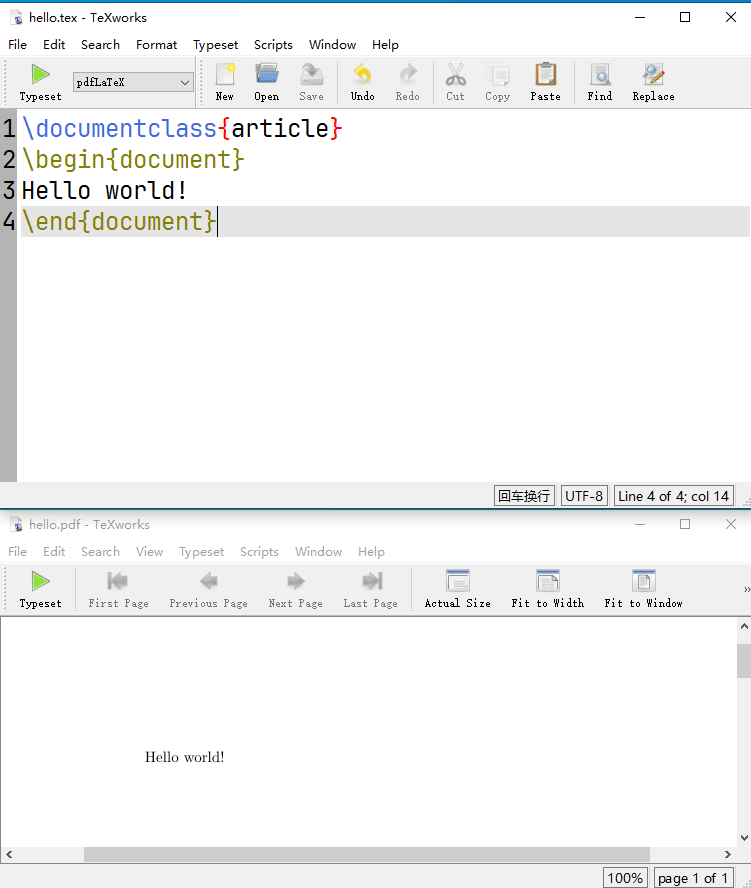
Task: Expand the PDF toolbar overflow chevron
Action: tap(746, 590)
